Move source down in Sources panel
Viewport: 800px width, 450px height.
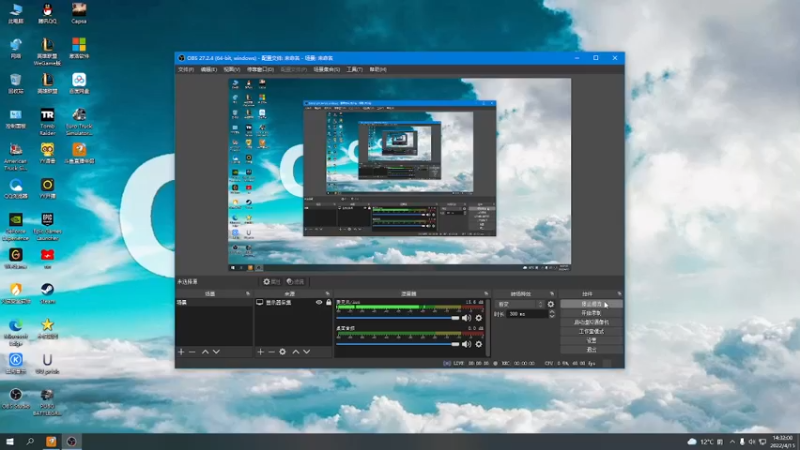[x=307, y=352]
